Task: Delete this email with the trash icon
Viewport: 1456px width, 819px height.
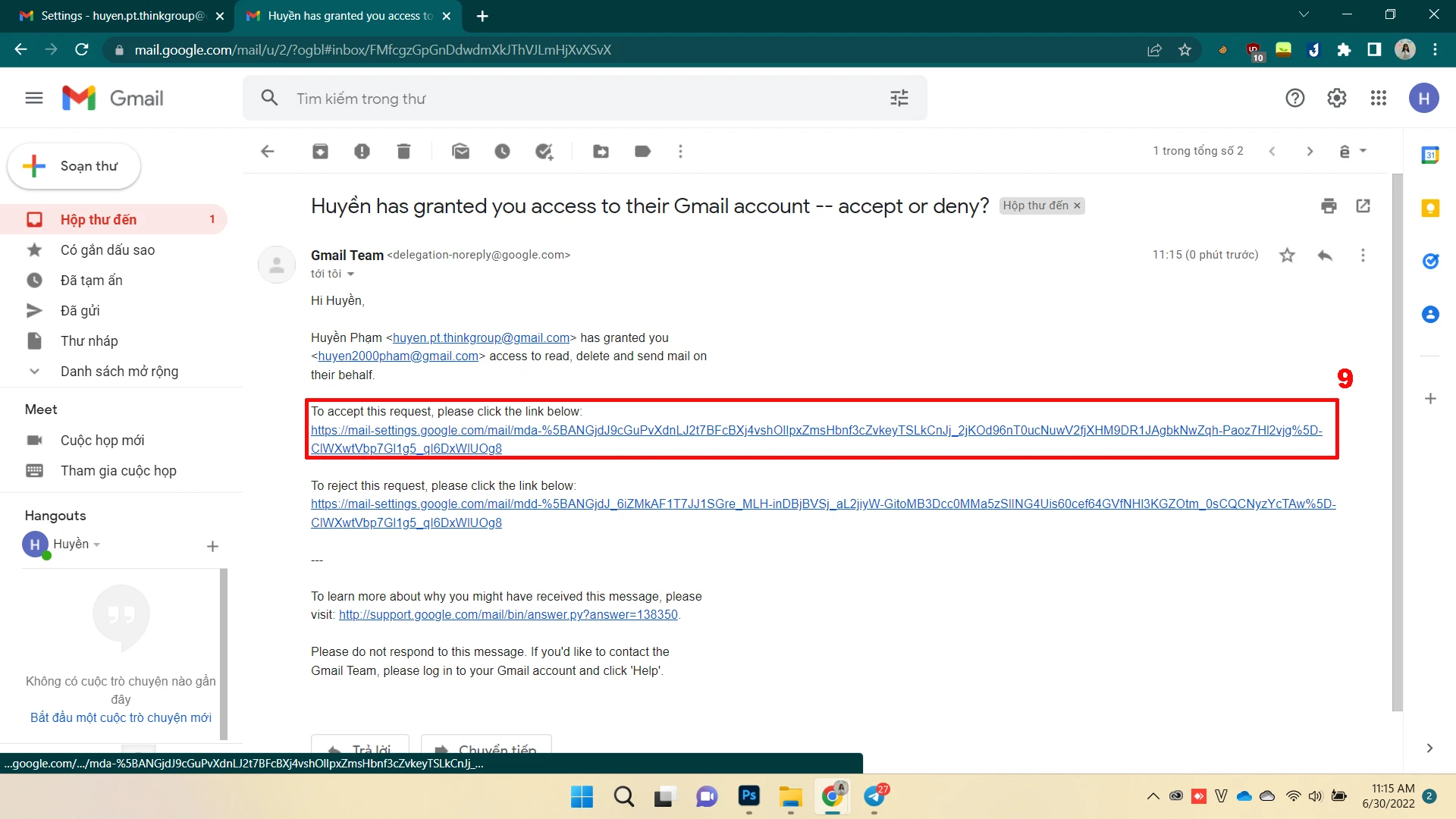Action: tap(403, 152)
